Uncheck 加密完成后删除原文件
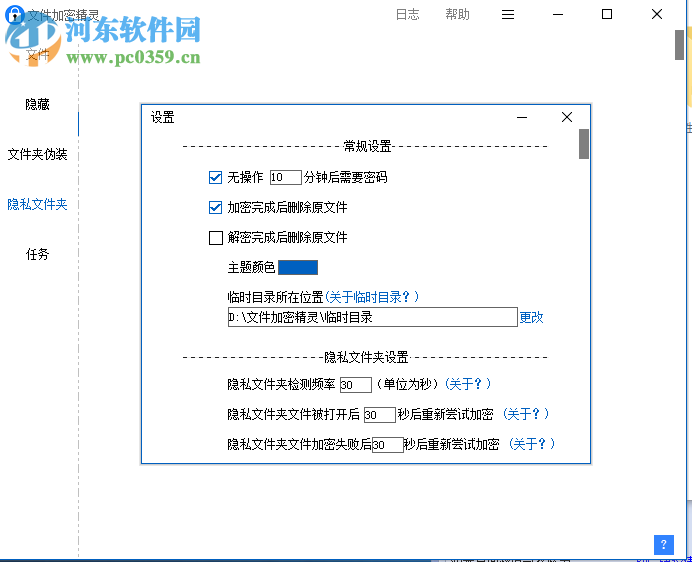692x562 pixels. pos(215,207)
